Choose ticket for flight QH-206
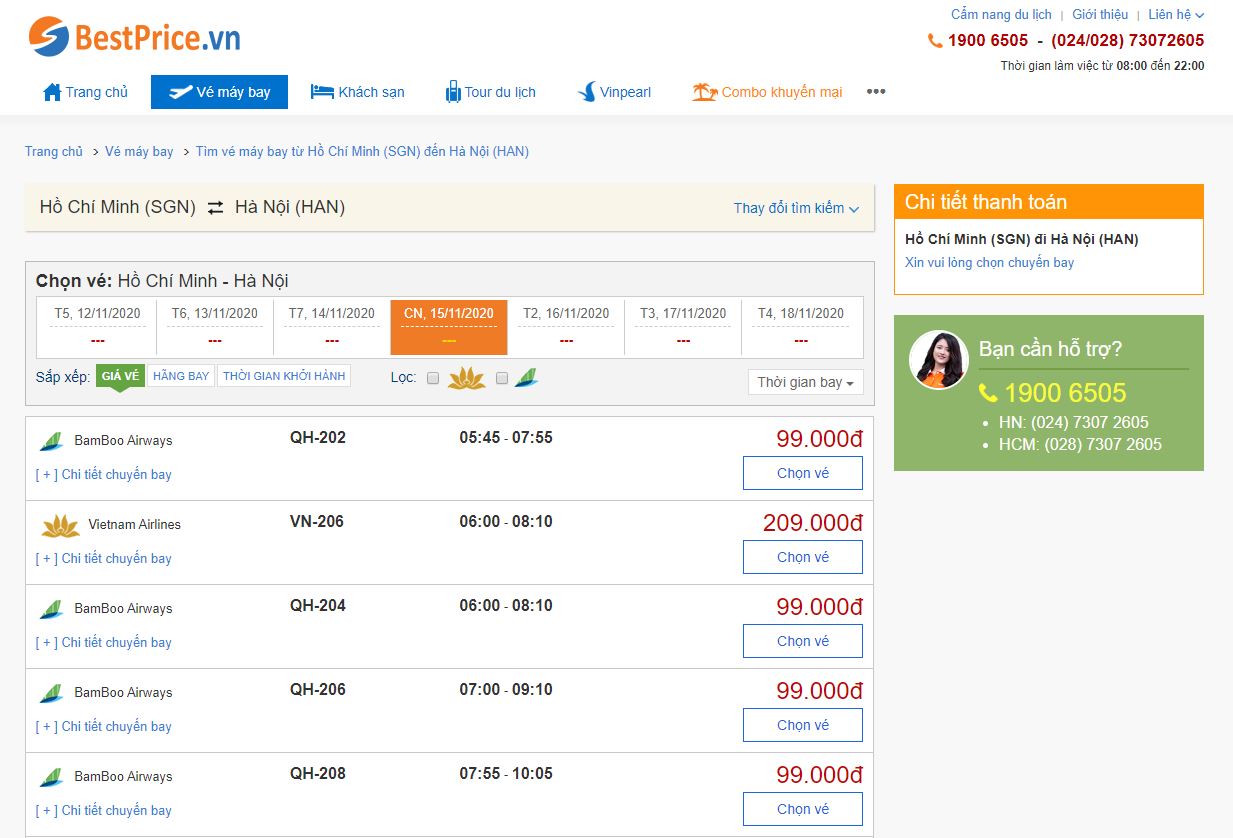 [x=803, y=725]
